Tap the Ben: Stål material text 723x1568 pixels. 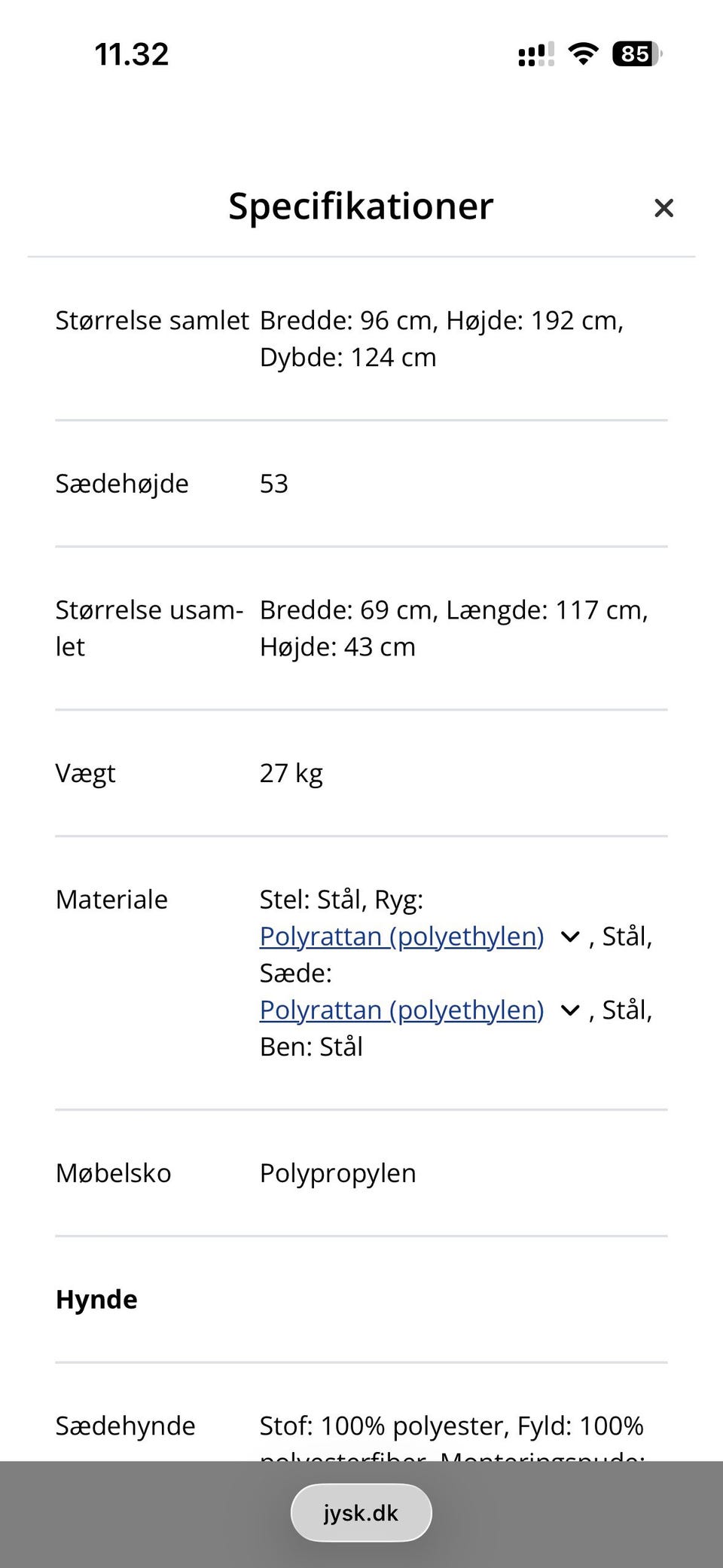(x=311, y=1046)
